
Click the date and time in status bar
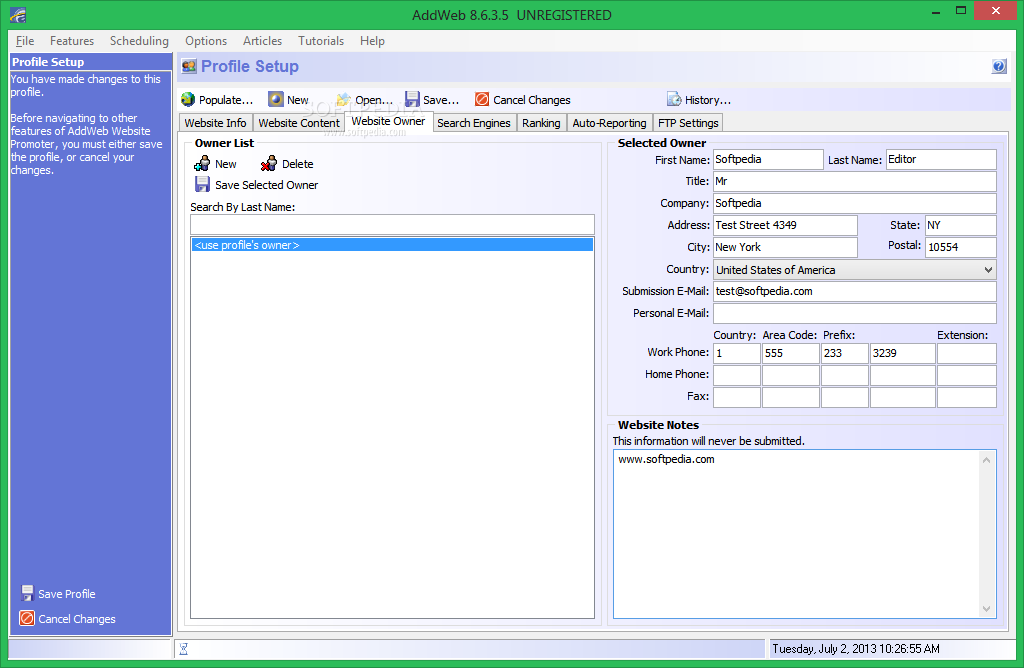[856, 648]
